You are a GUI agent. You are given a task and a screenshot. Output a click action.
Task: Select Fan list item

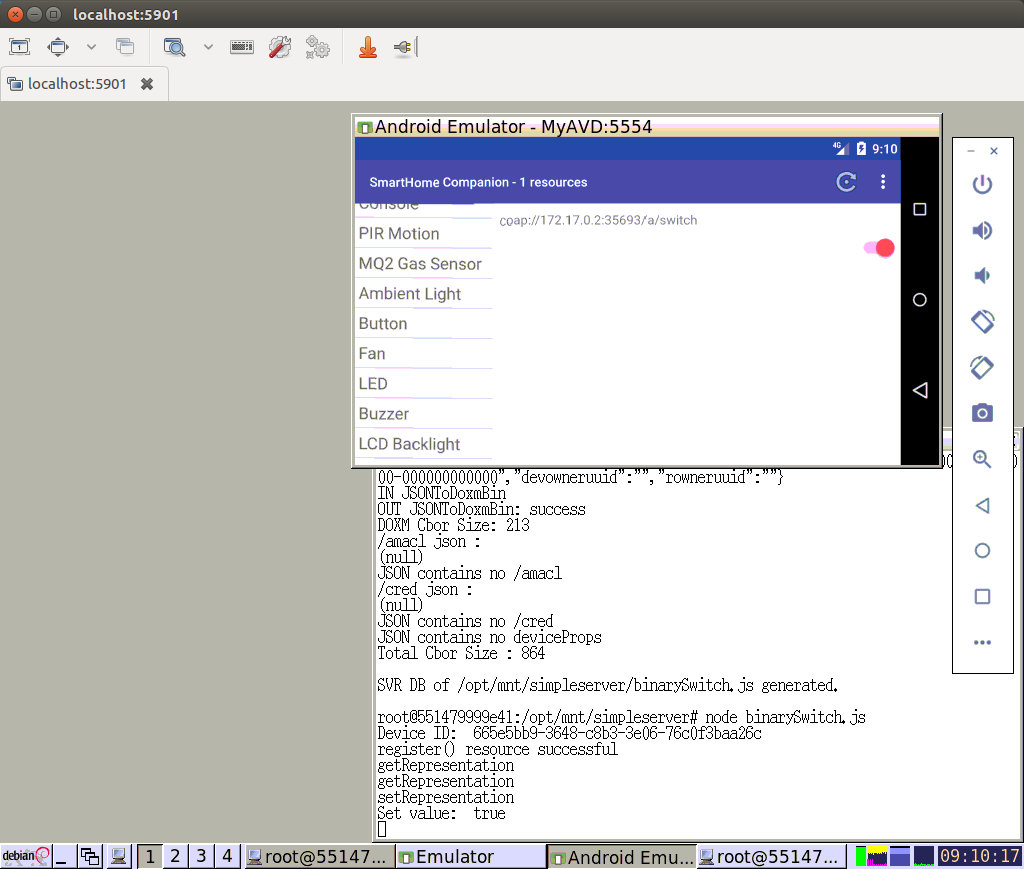[424, 354]
